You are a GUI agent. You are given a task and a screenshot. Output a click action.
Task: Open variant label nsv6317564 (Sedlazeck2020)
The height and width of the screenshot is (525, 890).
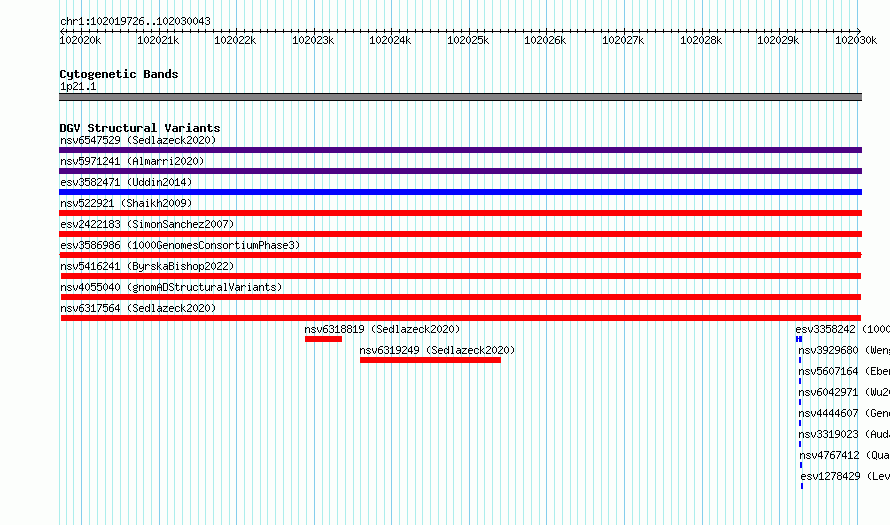[138, 308]
